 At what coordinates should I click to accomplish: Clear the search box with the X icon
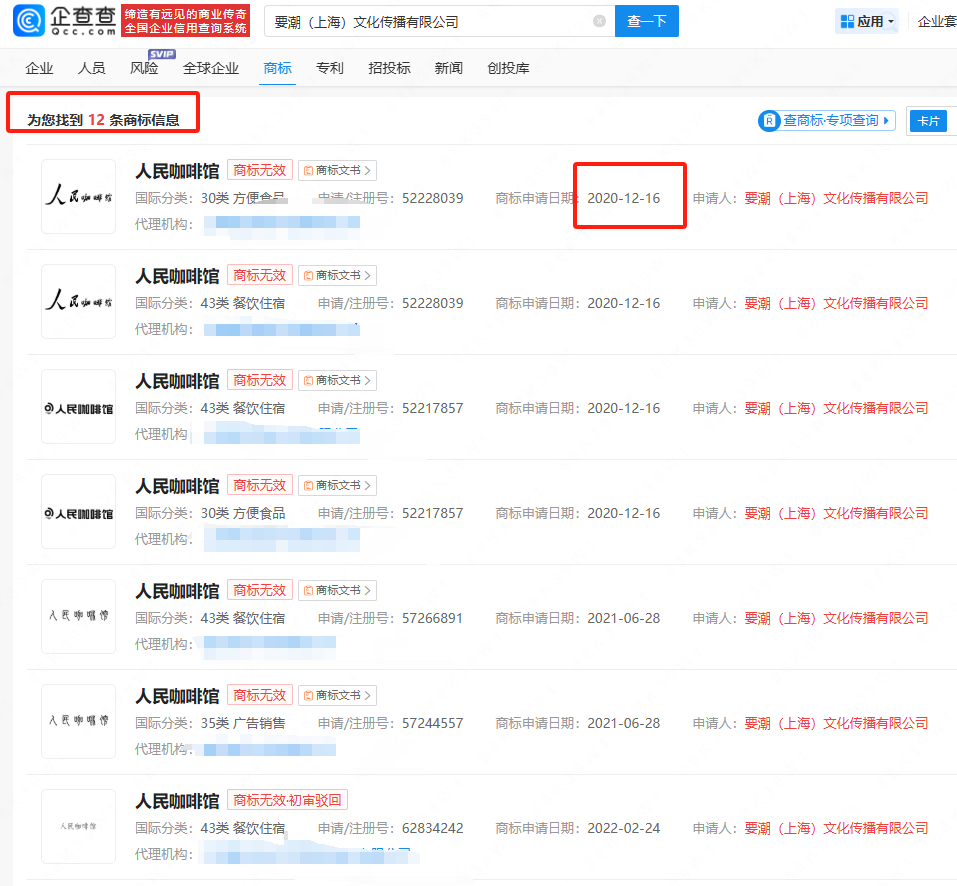pos(599,21)
